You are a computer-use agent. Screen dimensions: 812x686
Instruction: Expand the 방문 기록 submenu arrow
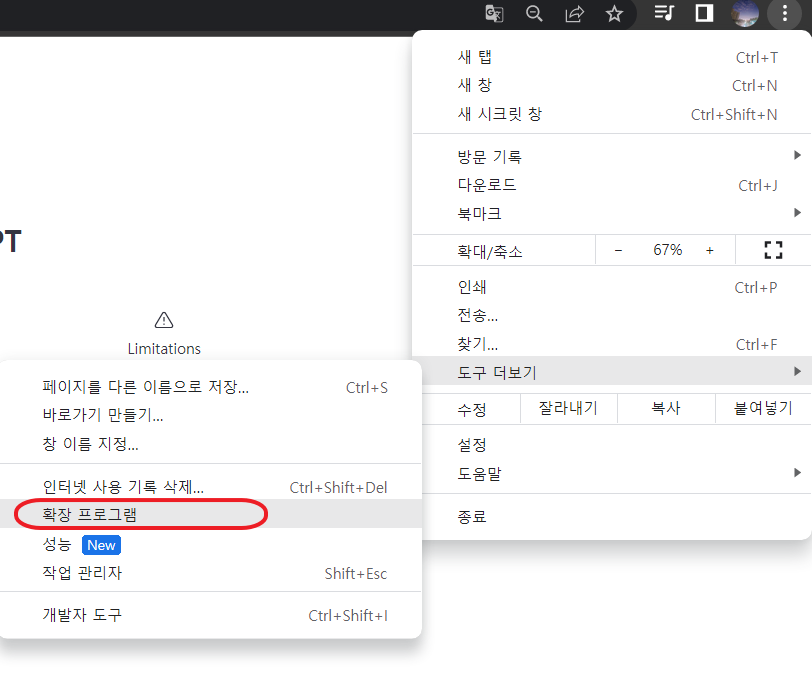click(796, 155)
